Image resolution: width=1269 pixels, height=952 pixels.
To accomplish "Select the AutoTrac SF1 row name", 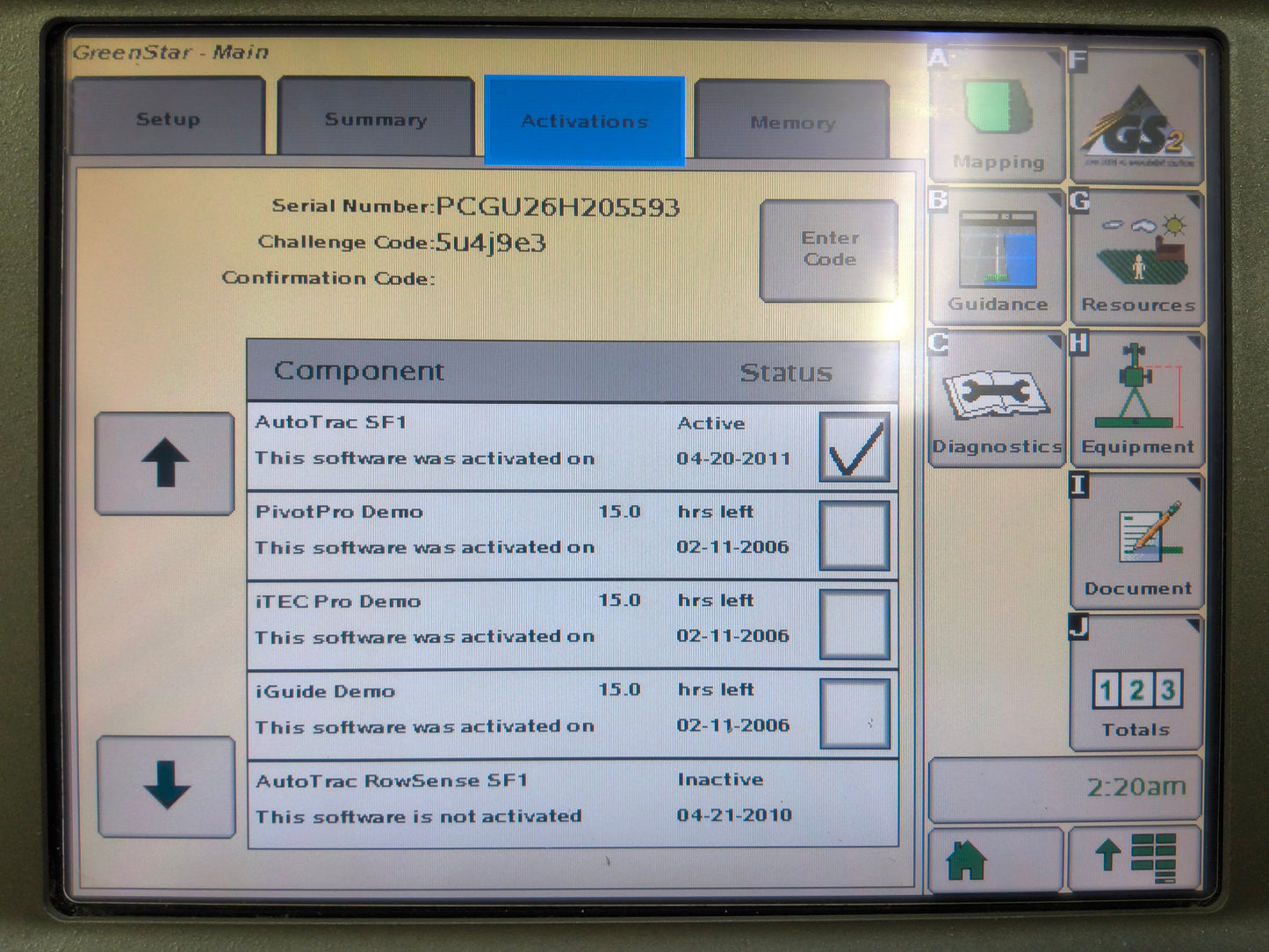I will (331, 422).
